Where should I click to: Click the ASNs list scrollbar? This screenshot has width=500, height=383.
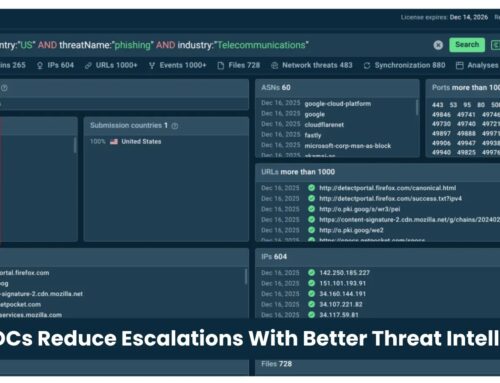click(x=417, y=107)
